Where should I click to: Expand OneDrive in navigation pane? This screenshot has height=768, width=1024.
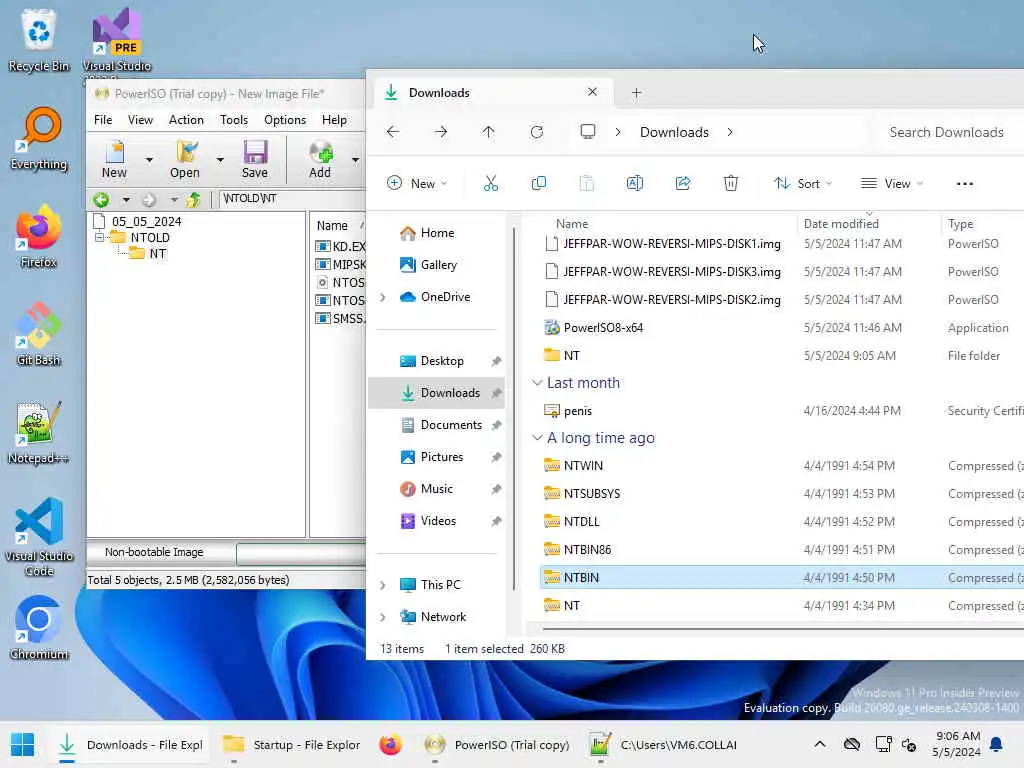pyautogui.click(x=383, y=297)
